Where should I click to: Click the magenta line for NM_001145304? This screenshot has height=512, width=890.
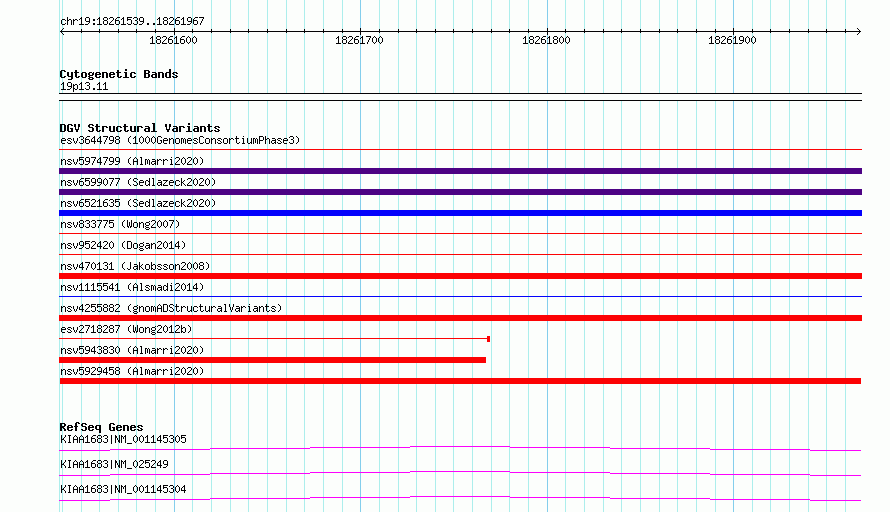pos(460,498)
